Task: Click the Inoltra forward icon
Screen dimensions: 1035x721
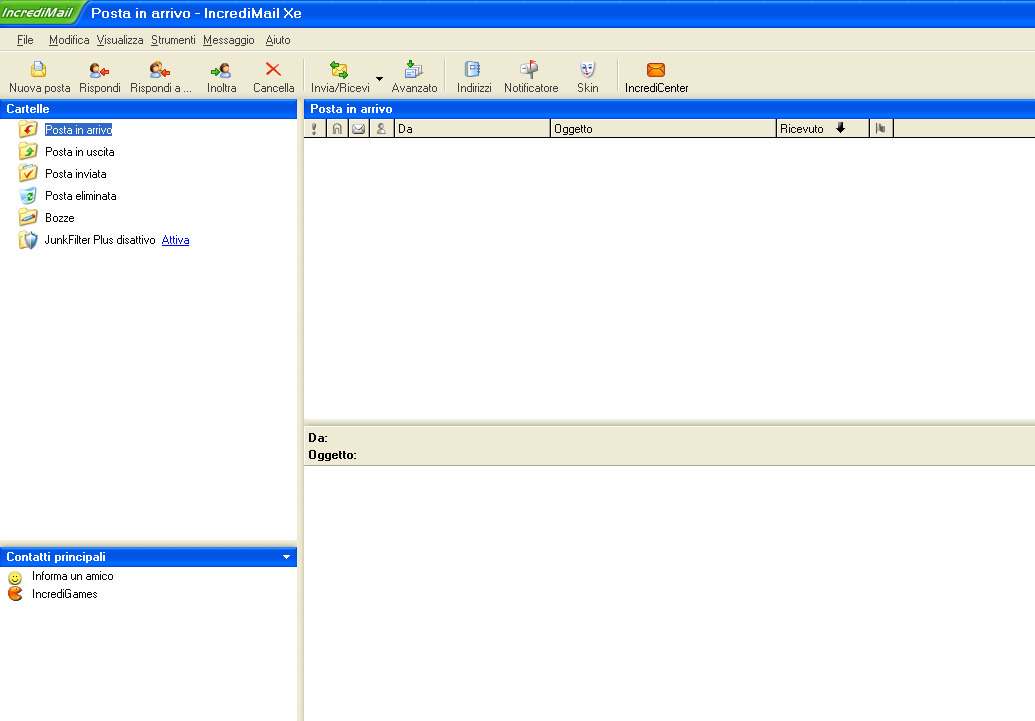Action: pos(221,69)
